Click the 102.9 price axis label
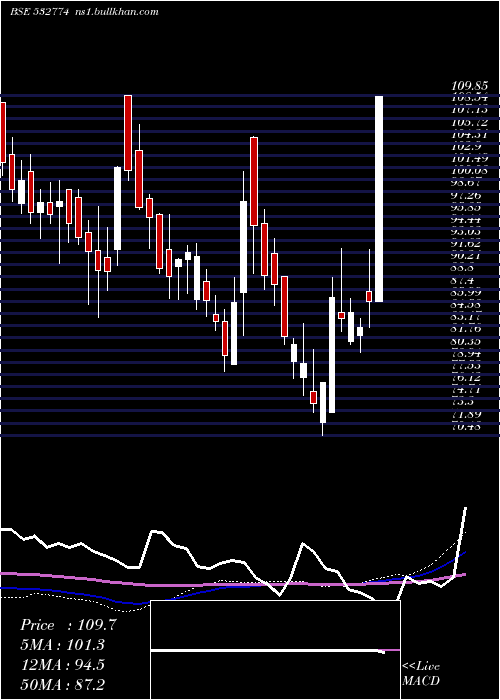The height and width of the screenshot is (700, 500). pyautogui.click(x=466, y=146)
